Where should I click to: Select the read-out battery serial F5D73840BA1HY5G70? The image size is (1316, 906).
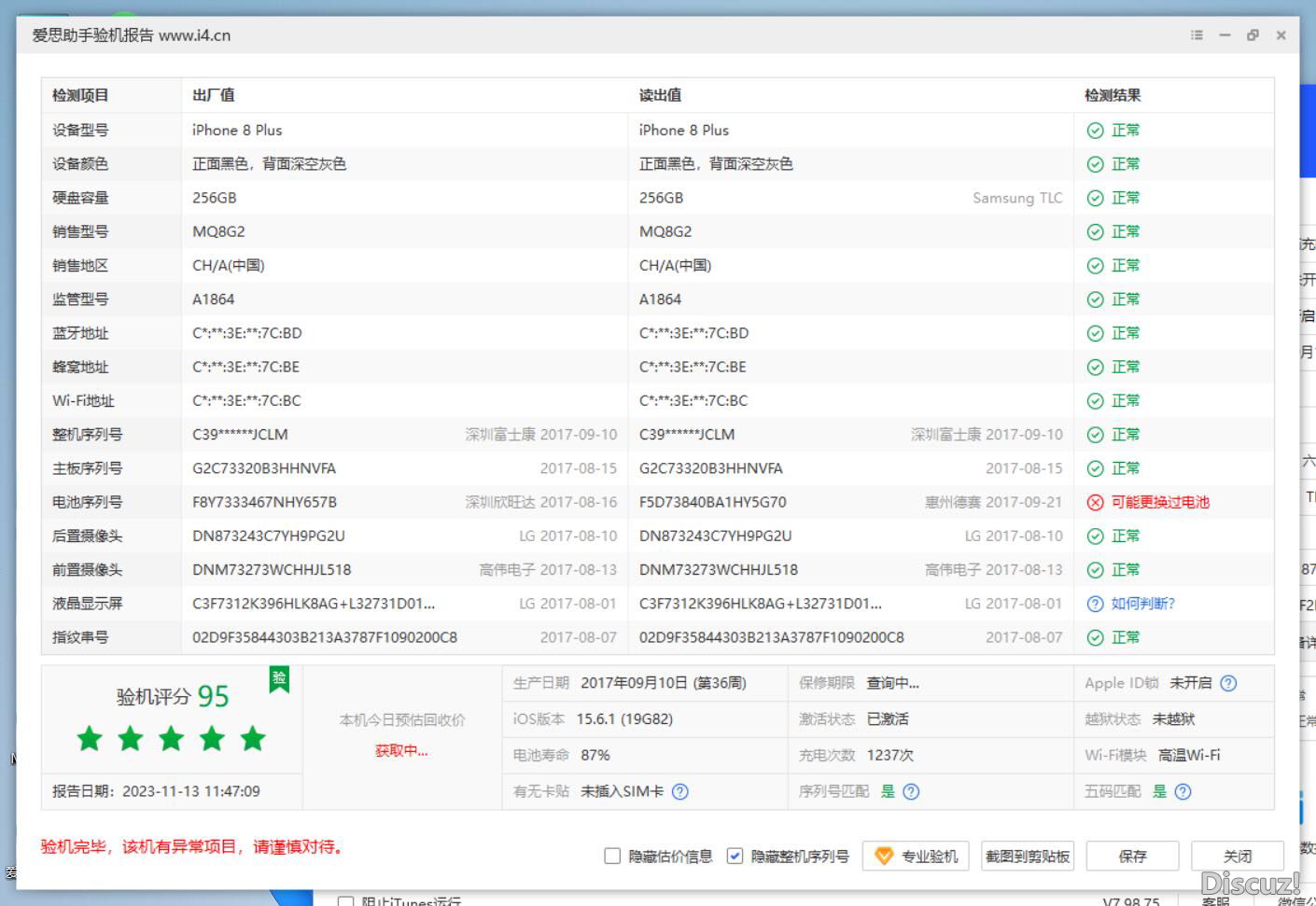713,502
